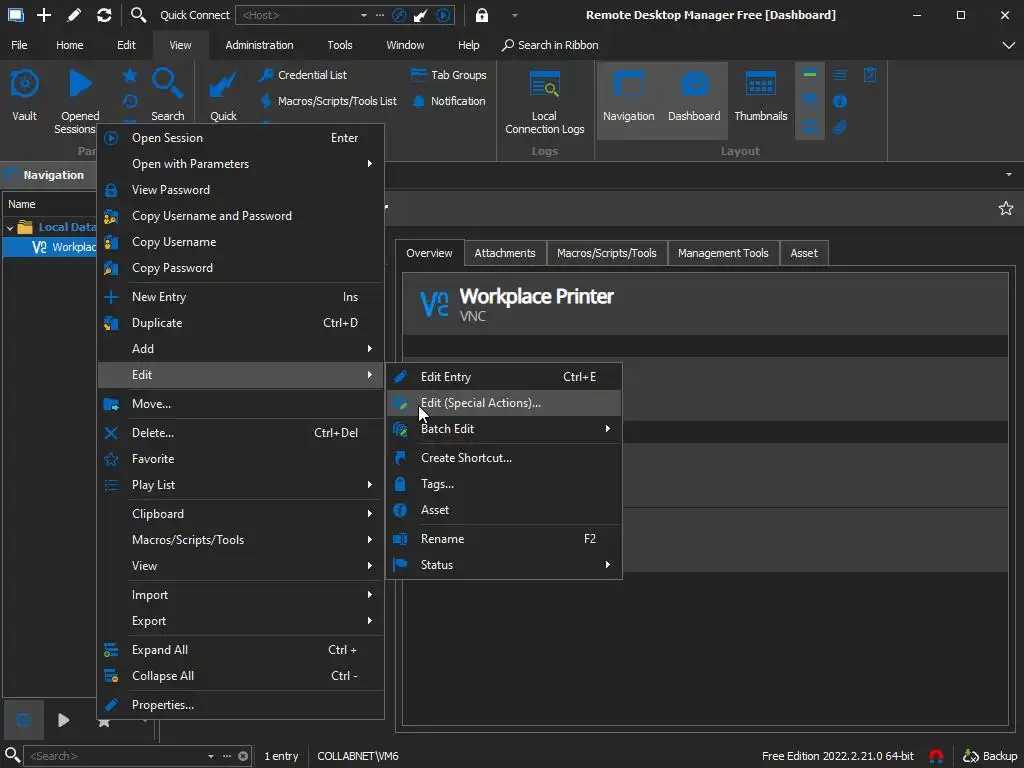1024x768 pixels.
Task: Expand Open with Parameters submenu
Action: point(240,164)
